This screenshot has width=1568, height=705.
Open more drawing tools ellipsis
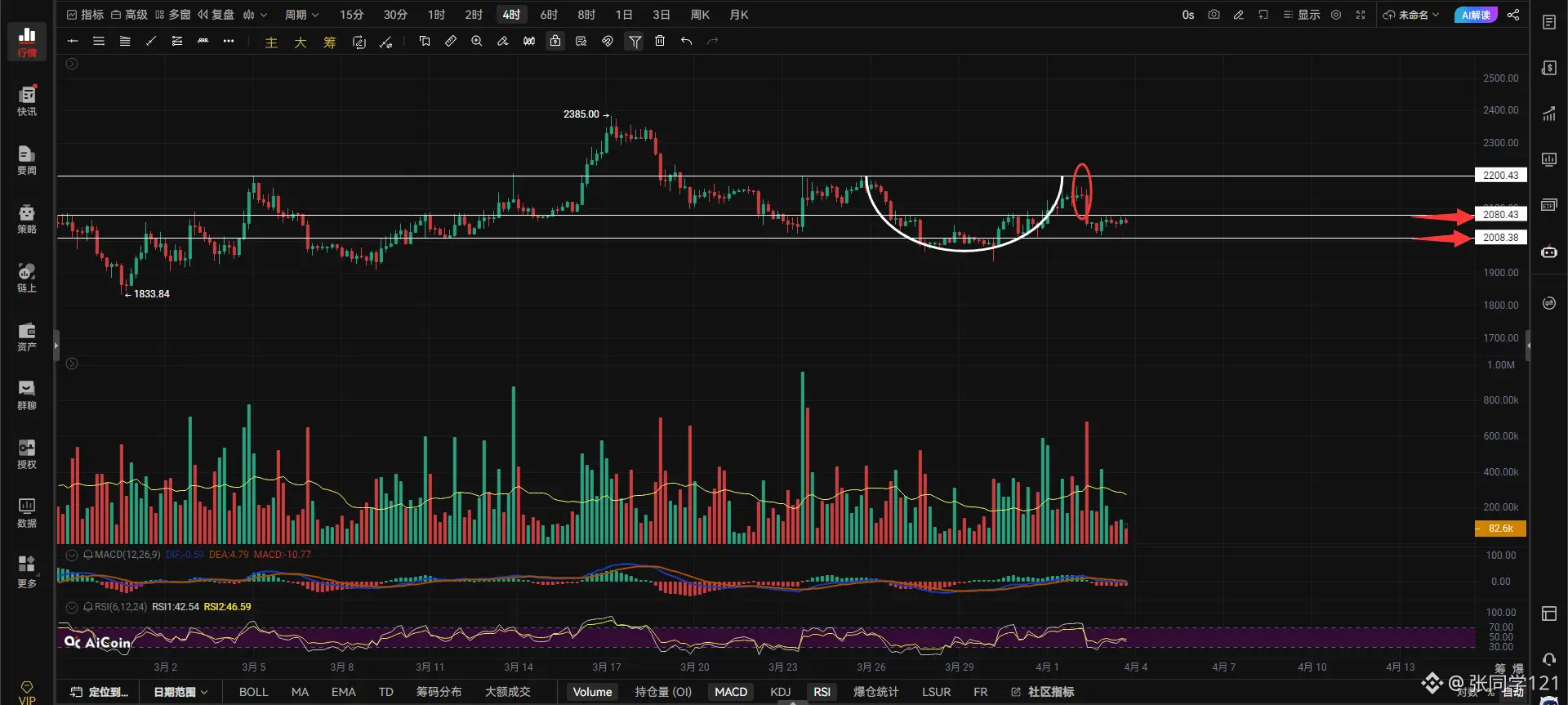click(x=229, y=41)
